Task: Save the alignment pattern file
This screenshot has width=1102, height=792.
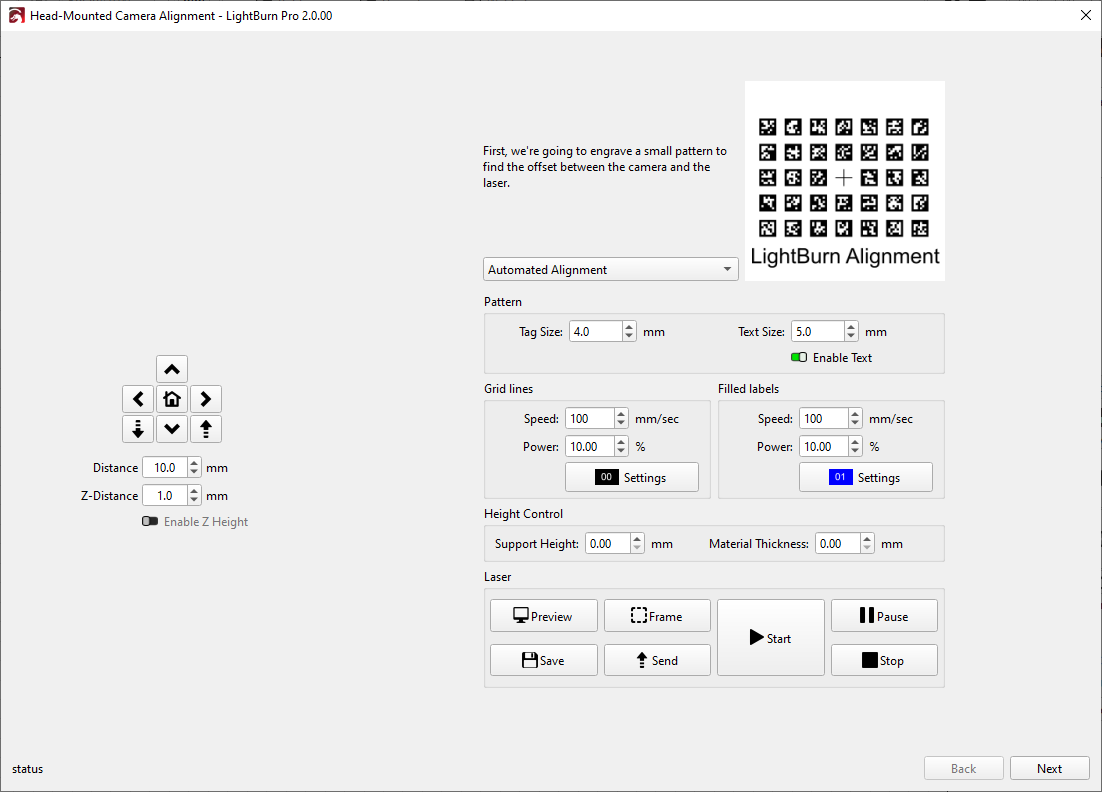Action: tap(543, 660)
